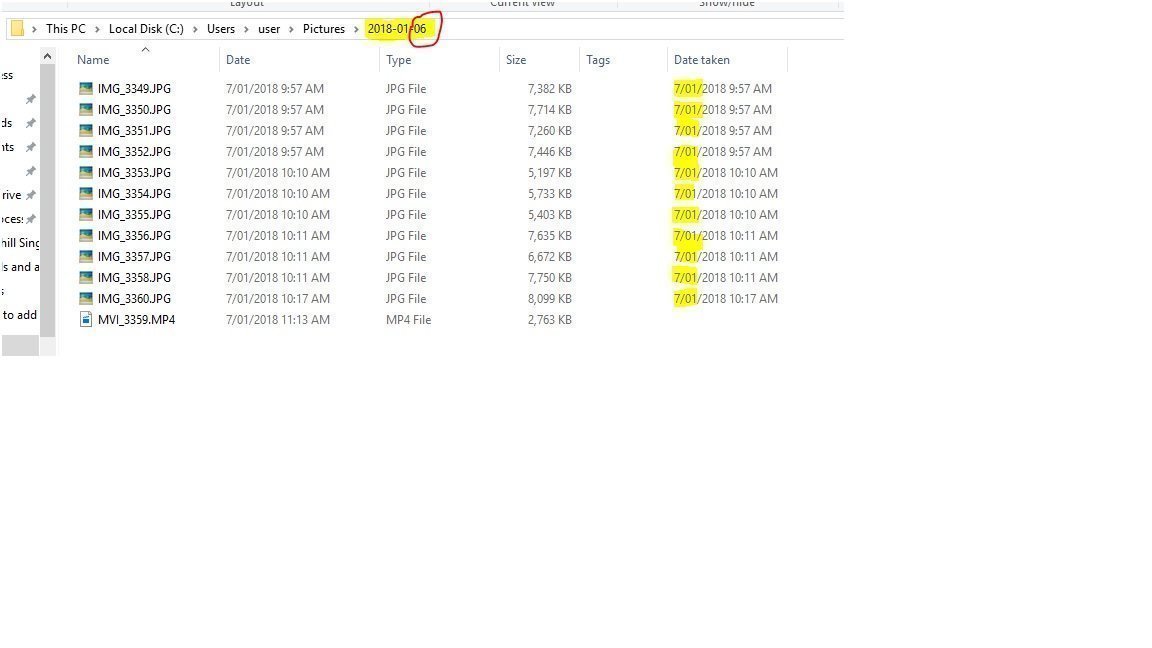The image size is (1152, 648).
Task: Click the pin icon beside 'ds' in sidebar
Action: tap(31, 123)
